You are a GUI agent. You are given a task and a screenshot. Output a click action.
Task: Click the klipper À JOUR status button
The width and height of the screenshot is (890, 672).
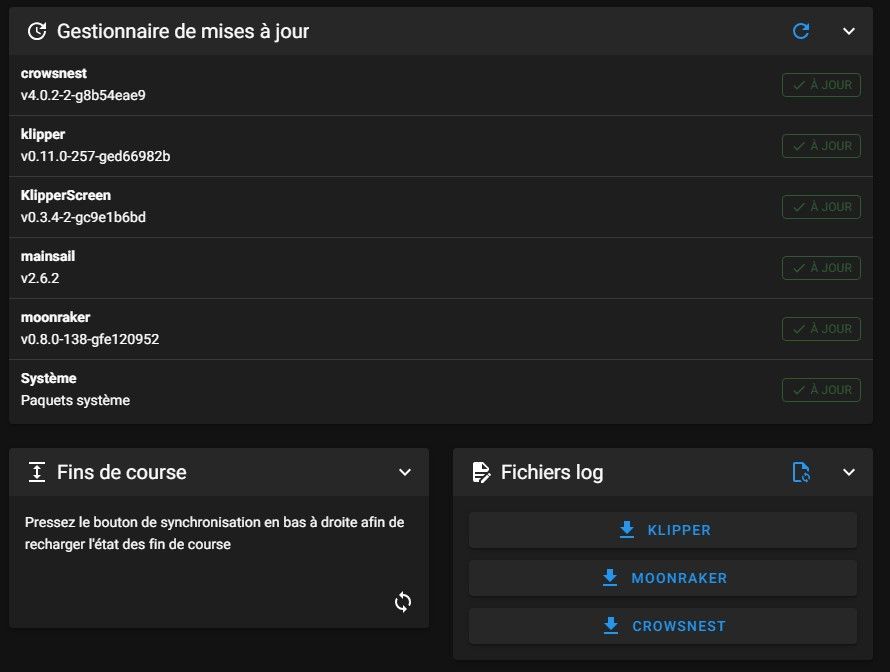[821, 146]
